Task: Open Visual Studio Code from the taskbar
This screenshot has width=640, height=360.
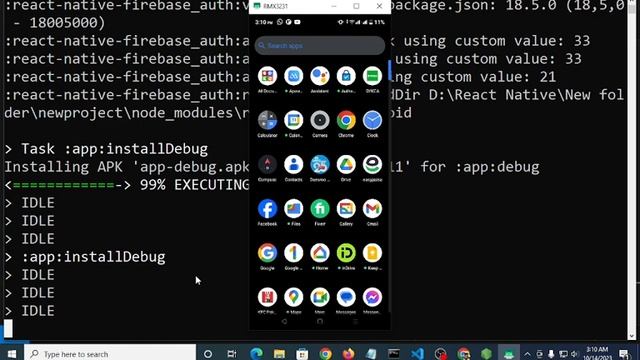Action: click(418, 353)
